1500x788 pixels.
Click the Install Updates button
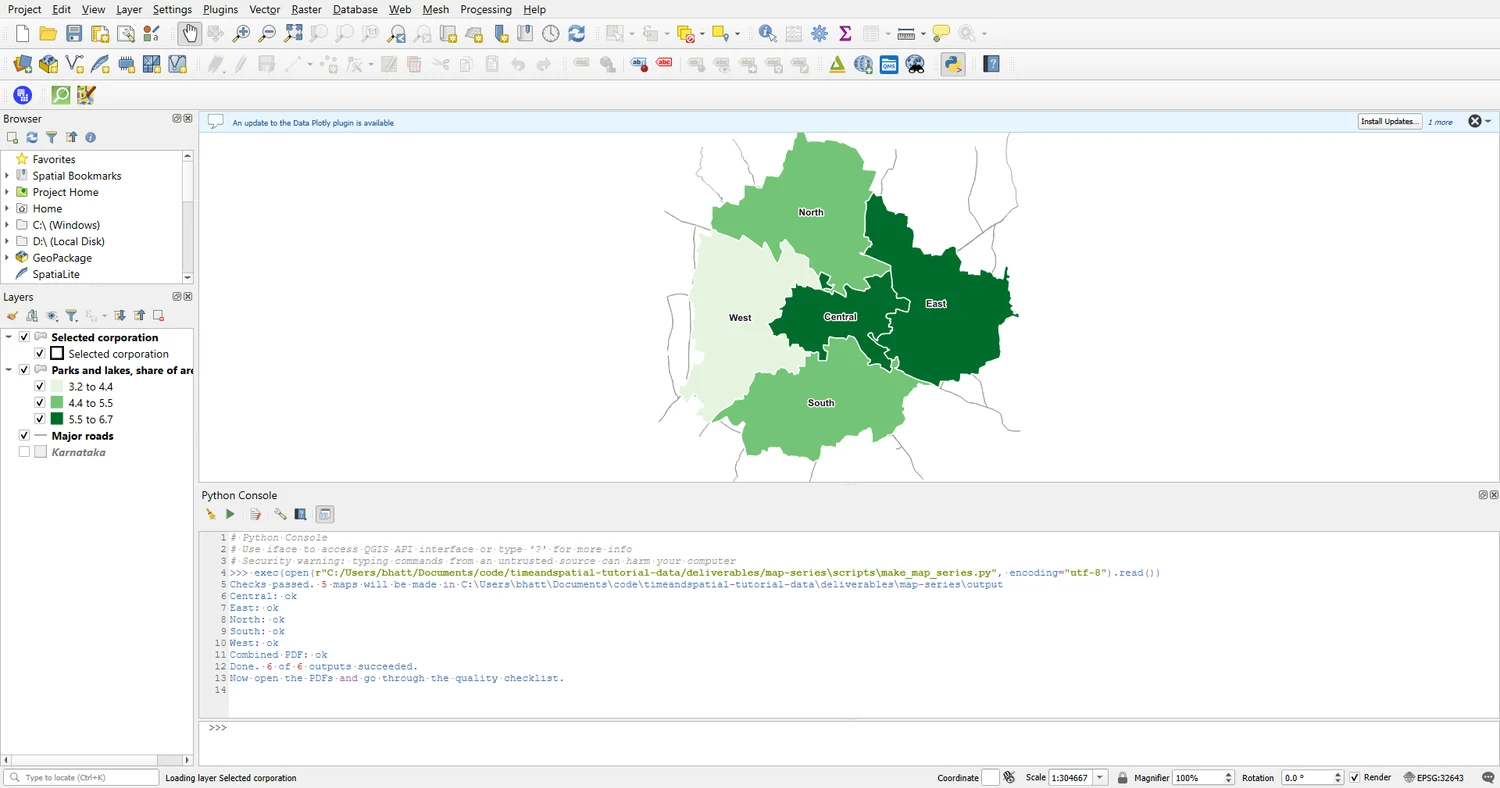[x=1389, y=121]
